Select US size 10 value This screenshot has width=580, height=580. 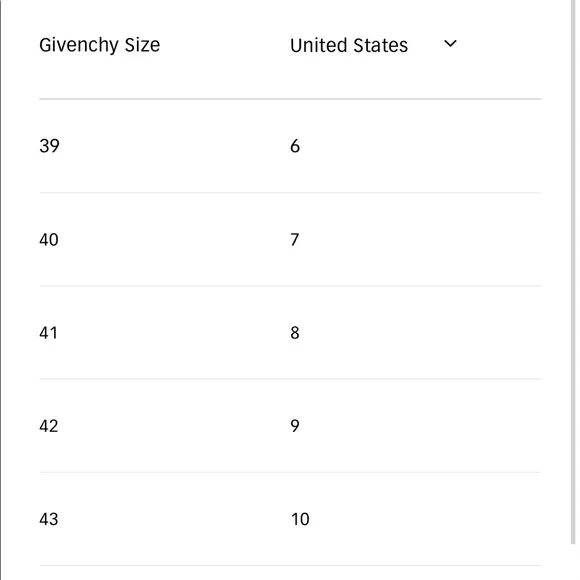tap(300, 519)
